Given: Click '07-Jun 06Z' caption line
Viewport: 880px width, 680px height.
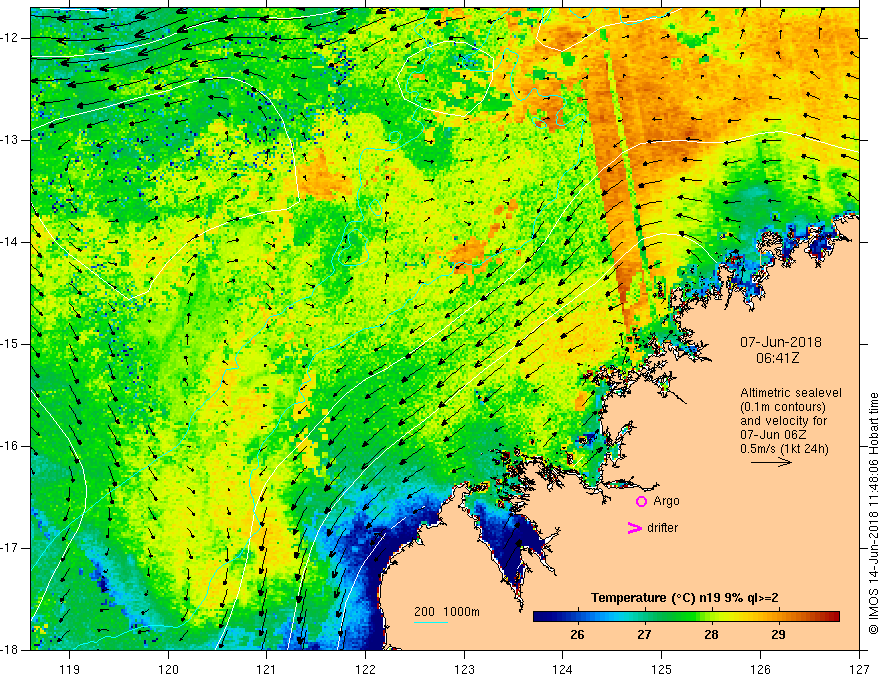Looking at the screenshot, I should pyautogui.click(x=773, y=435).
